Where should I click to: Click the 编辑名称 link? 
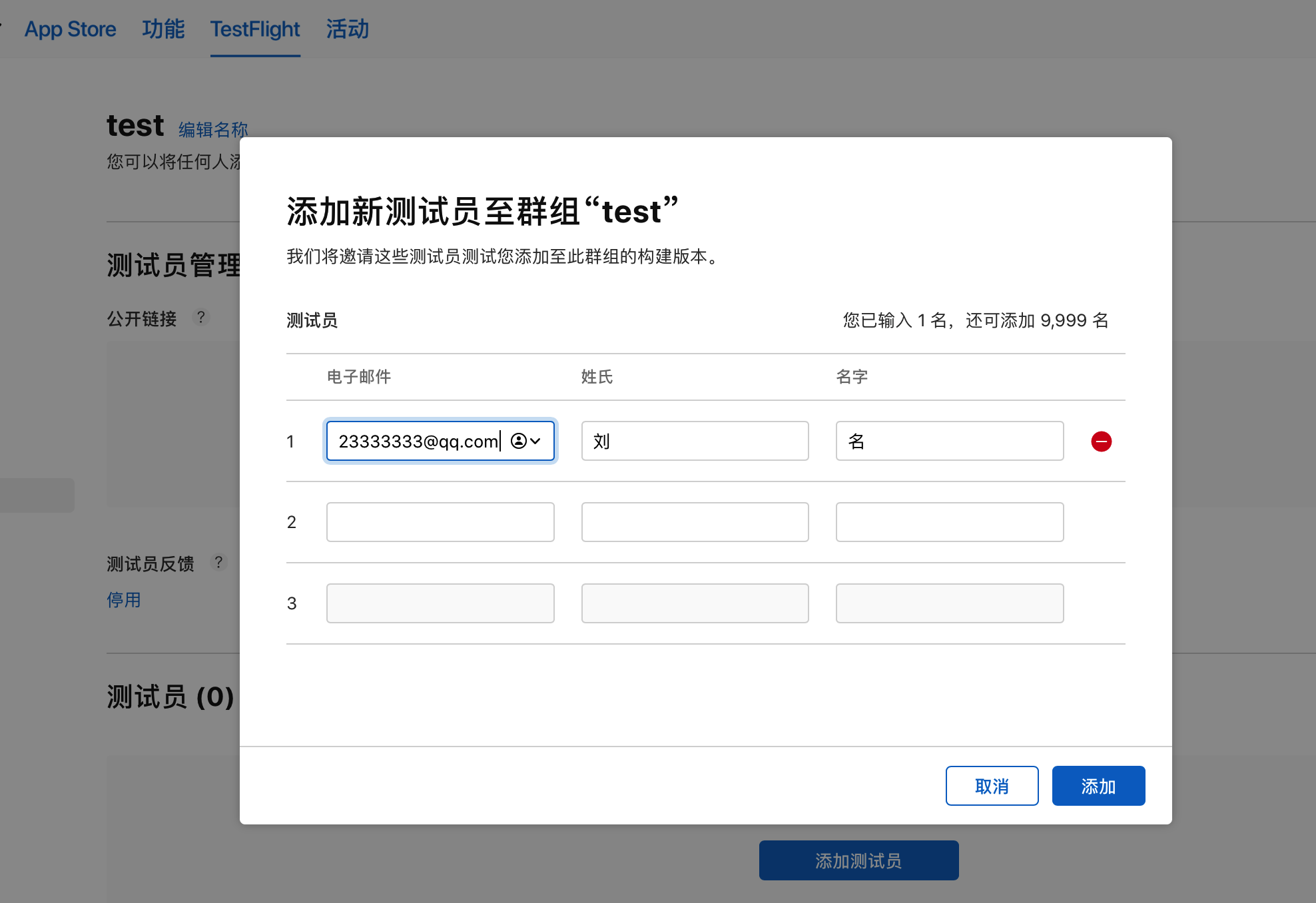click(x=213, y=129)
